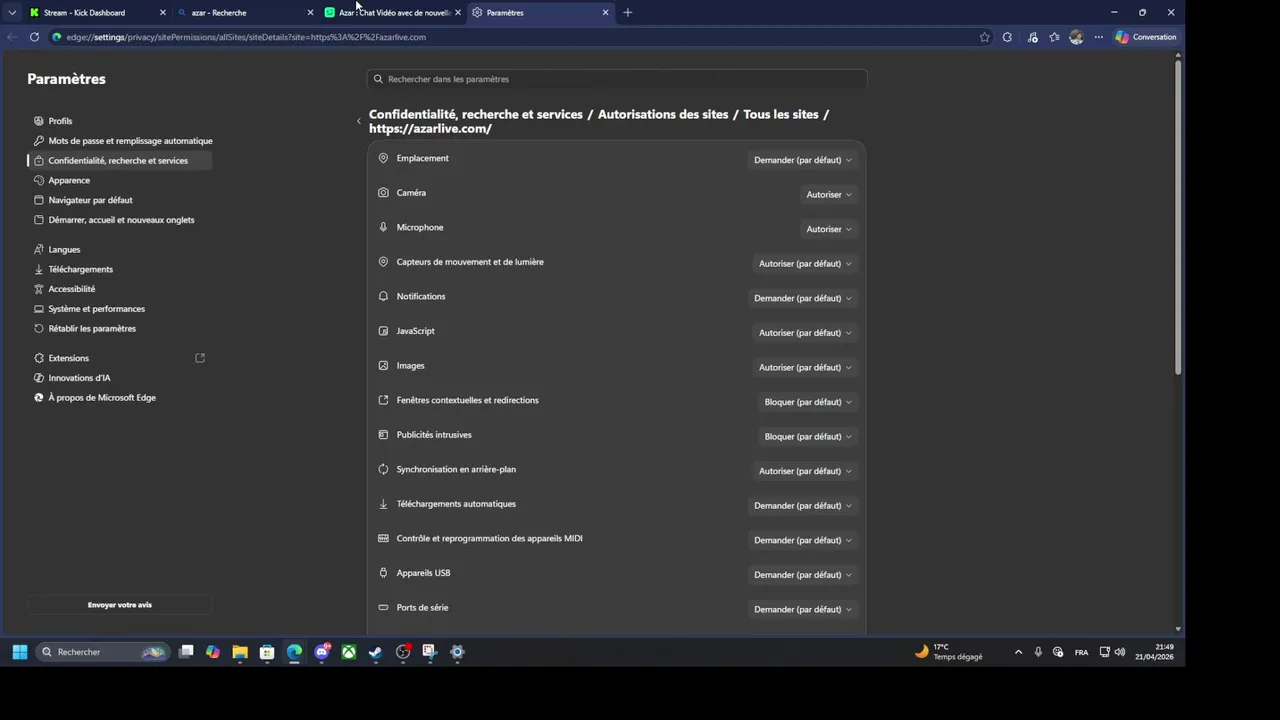
Task: Click the USB icon beside Appareils USB
Action: pos(383,573)
